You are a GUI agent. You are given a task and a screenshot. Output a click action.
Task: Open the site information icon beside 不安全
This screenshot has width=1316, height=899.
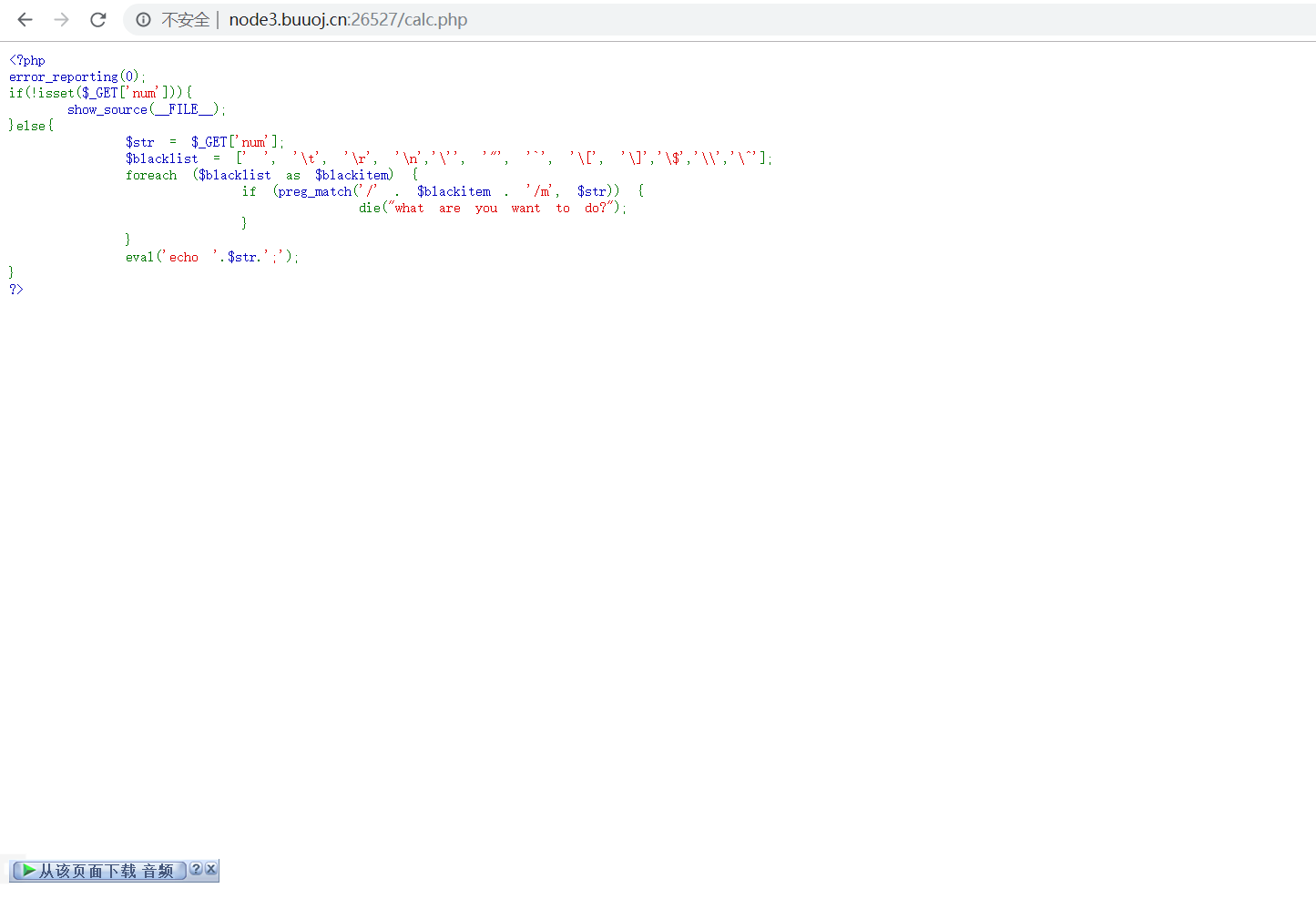(143, 19)
